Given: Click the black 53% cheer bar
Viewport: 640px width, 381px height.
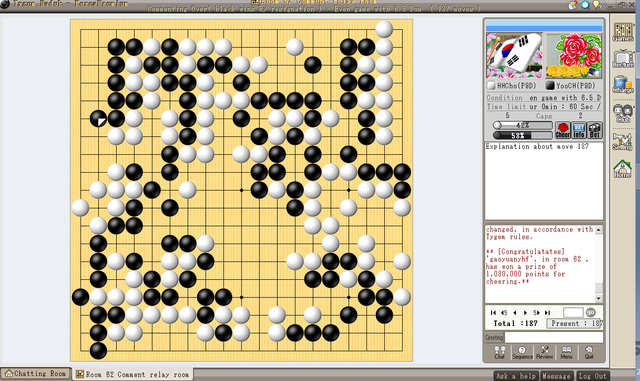Looking at the screenshot, I should (x=522, y=135).
